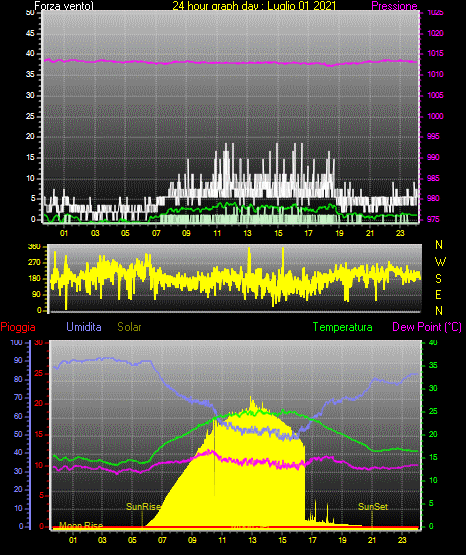This screenshot has width=466, height=555.
Task: Click the Pioggia legend label
Action: click(x=18, y=327)
